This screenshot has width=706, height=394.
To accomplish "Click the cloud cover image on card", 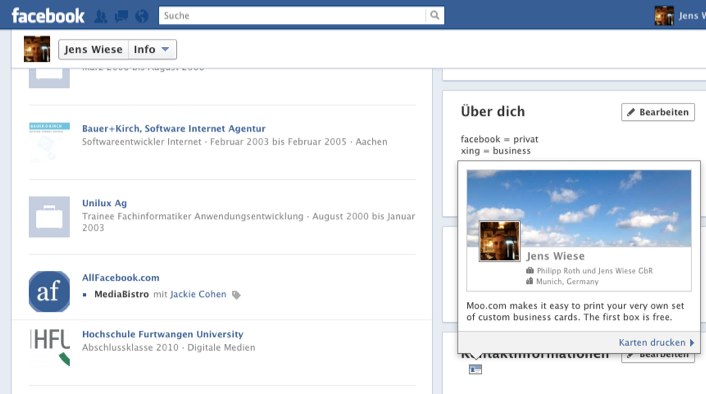I will [579, 208].
